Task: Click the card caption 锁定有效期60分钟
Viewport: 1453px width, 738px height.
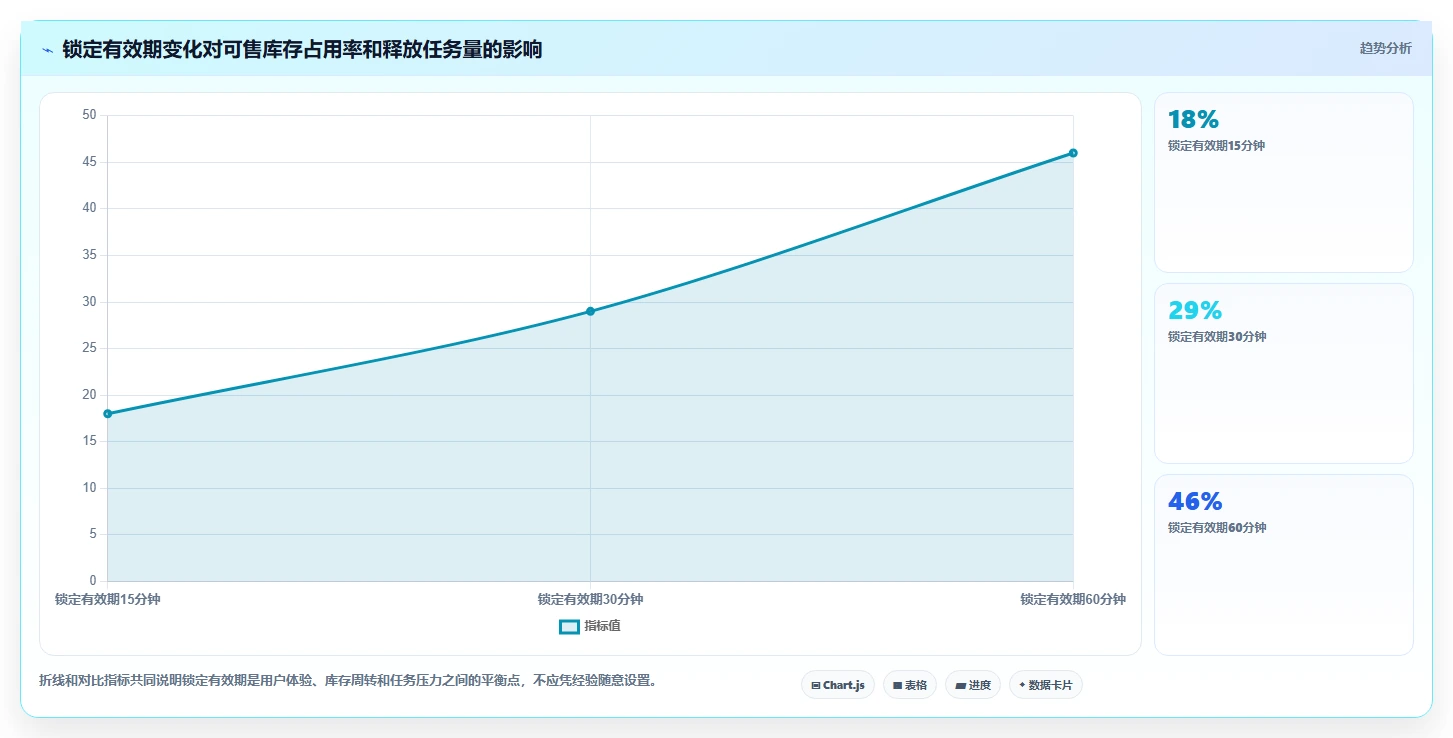Action: click(x=1217, y=528)
